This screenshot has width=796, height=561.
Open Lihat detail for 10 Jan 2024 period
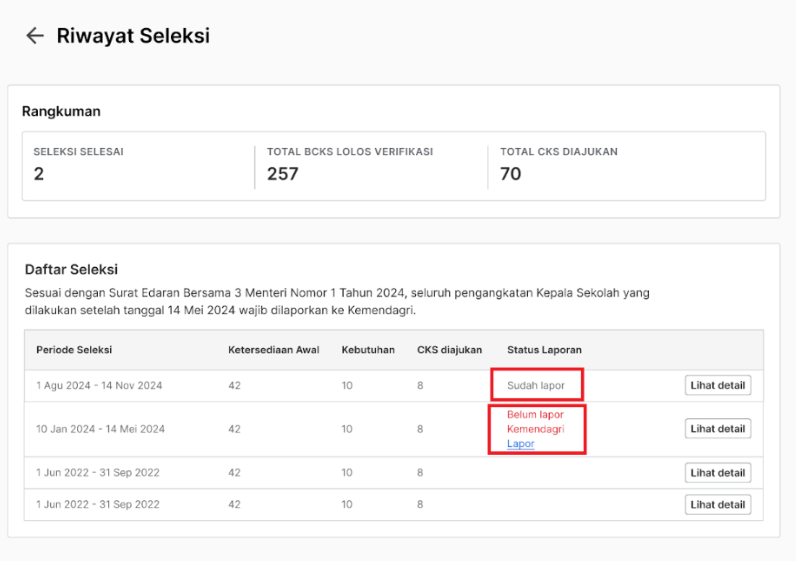pyautogui.click(x=717, y=428)
